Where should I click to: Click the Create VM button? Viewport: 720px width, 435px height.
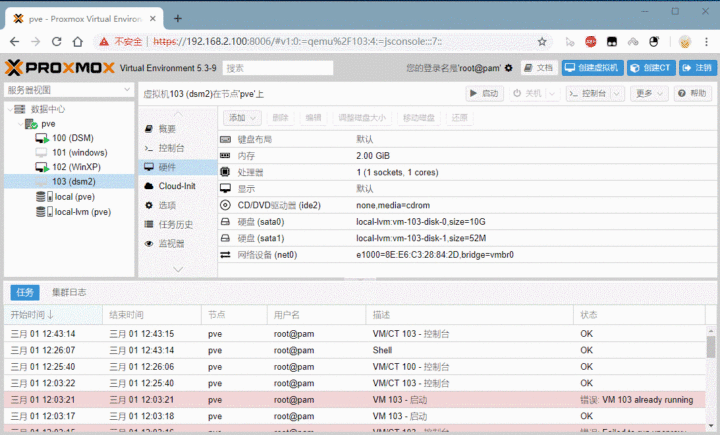tap(592, 68)
